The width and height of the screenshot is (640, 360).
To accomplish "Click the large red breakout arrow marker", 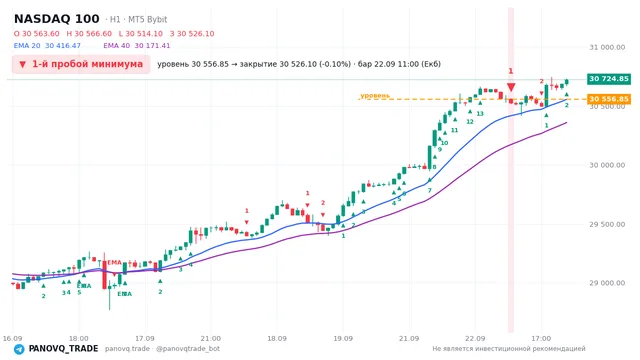I will tap(511, 87).
